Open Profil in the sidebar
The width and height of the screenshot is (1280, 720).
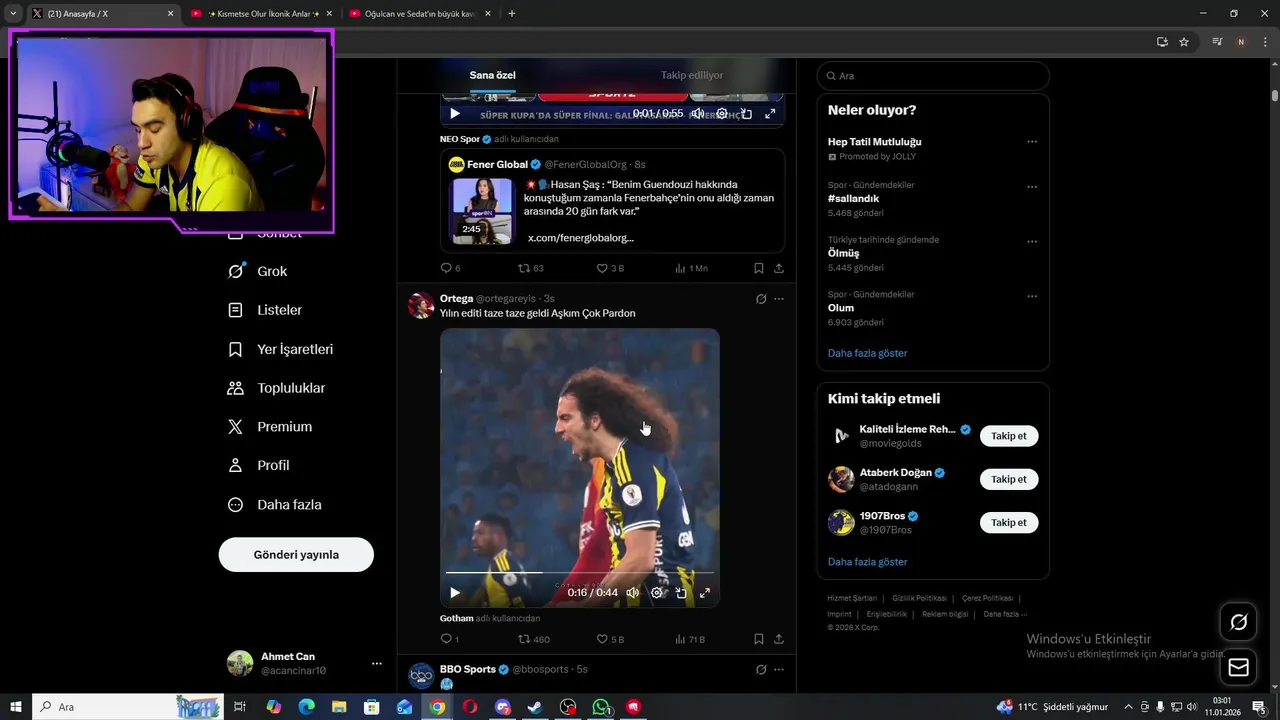tap(258, 465)
